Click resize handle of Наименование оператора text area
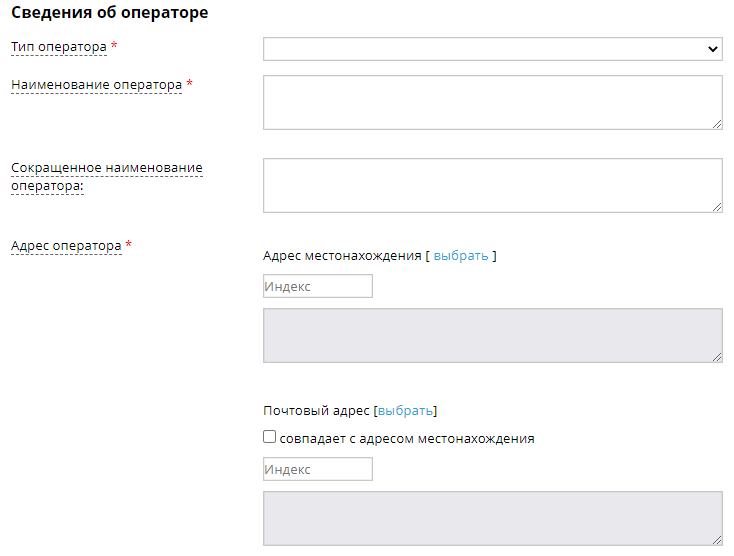This screenshot has height=556, width=734. (x=717, y=124)
